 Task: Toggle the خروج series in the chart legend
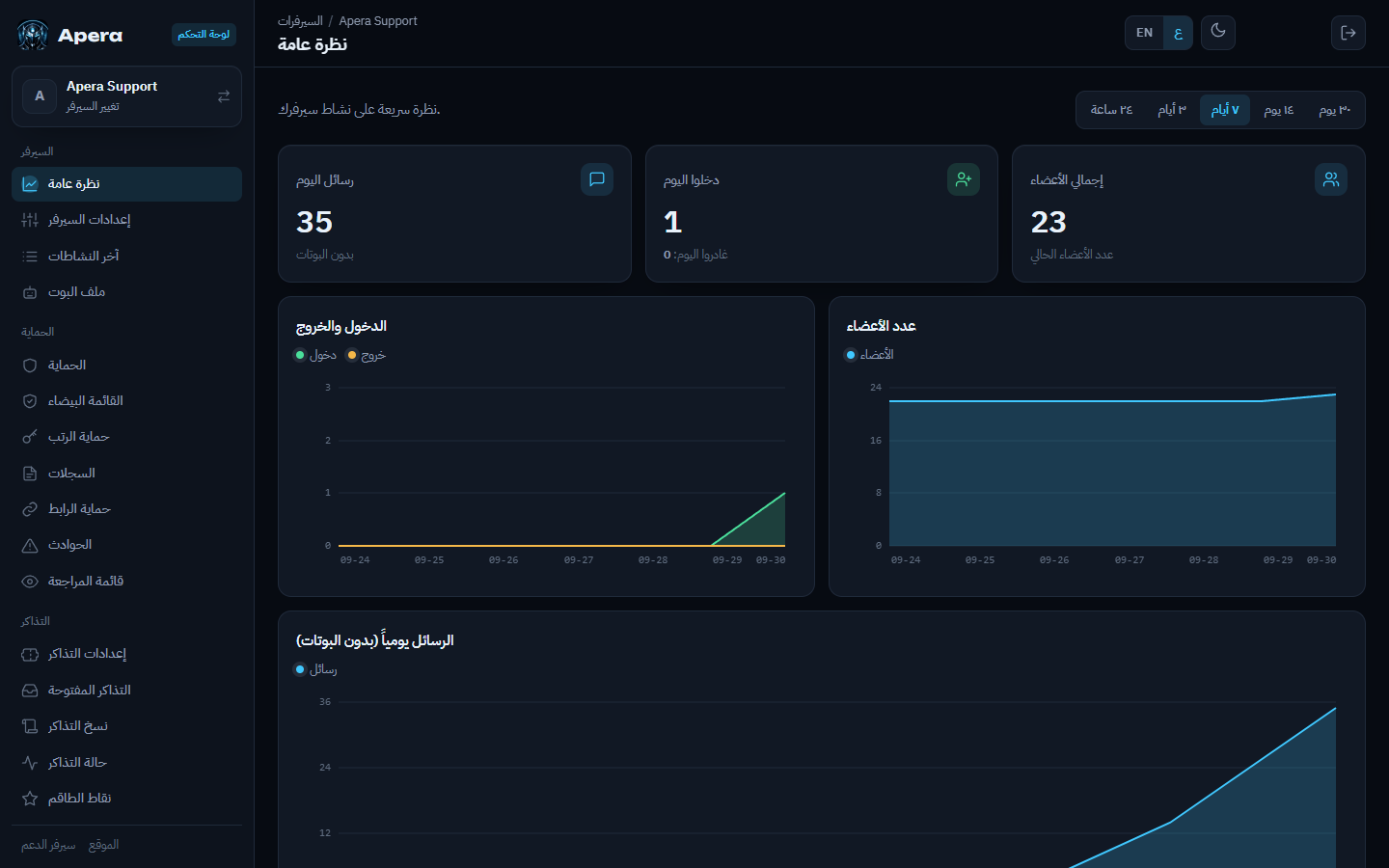click(367, 355)
